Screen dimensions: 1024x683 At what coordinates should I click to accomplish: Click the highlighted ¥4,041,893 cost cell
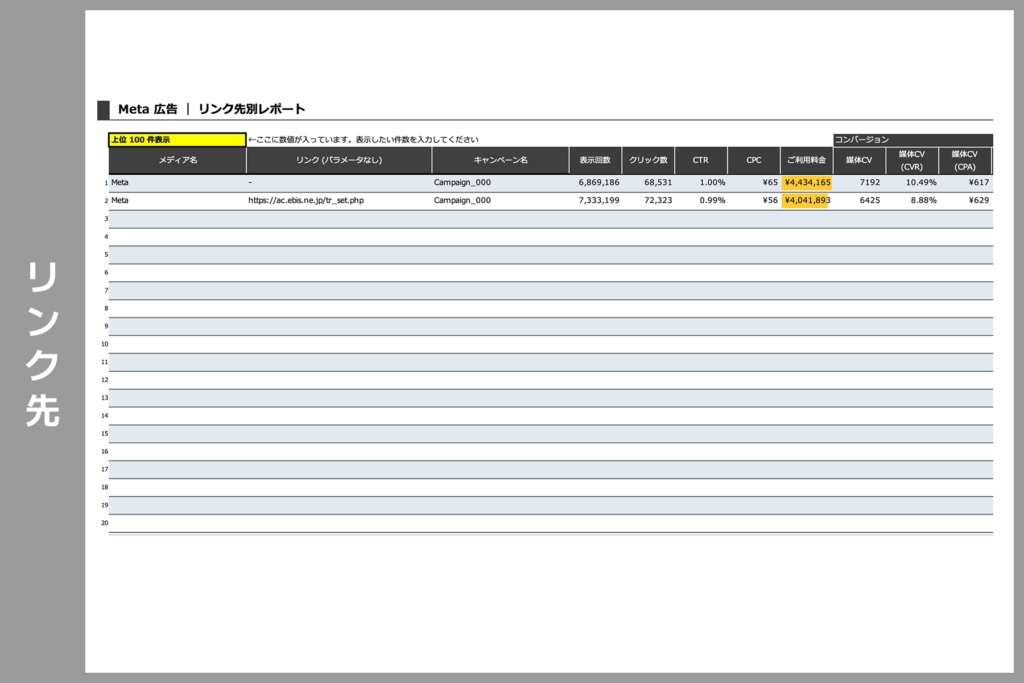(x=805, y=200)
